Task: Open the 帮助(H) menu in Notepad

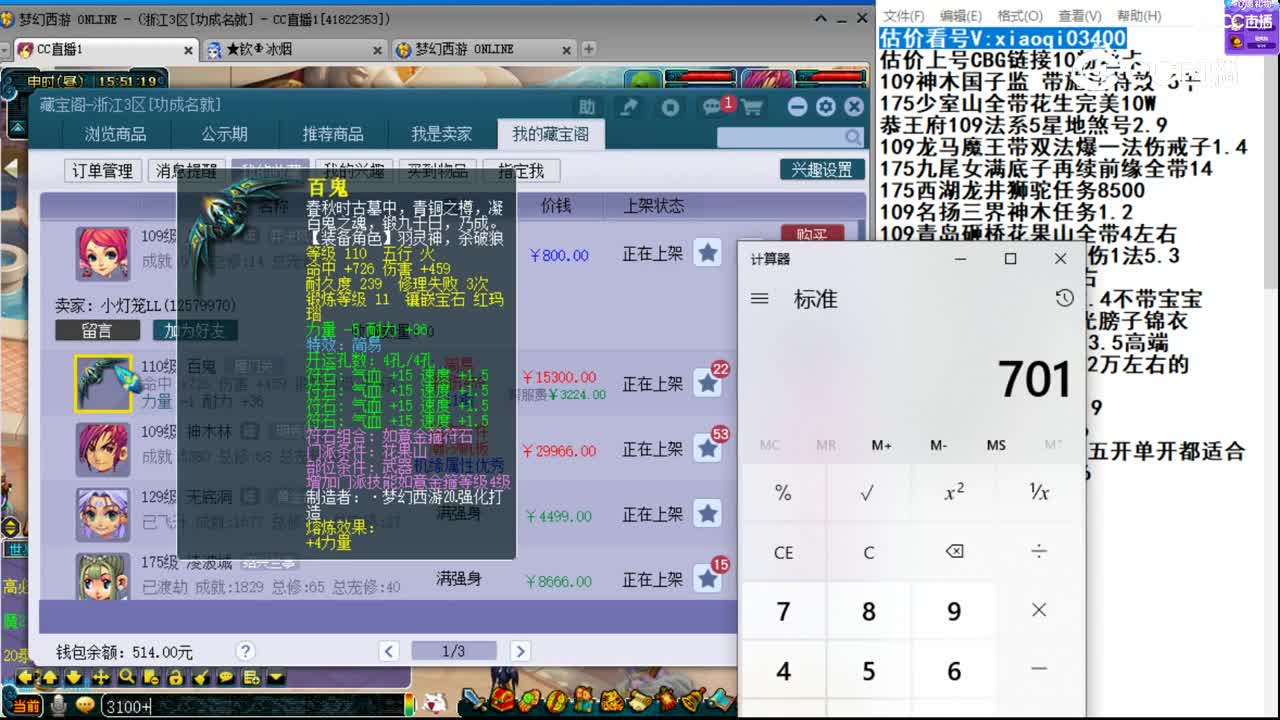Action: point(1139,16)
